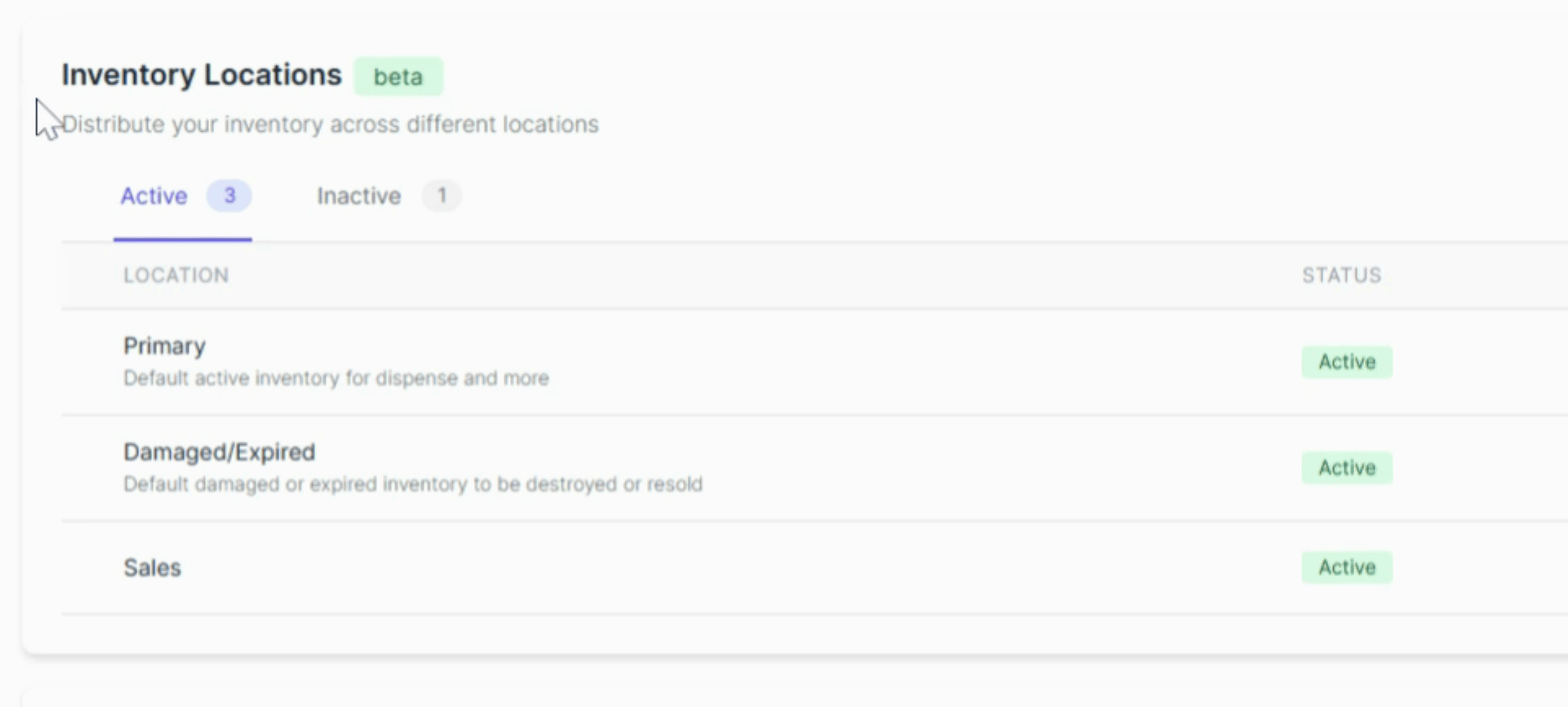This screenshot has width=1568, height=707.
Task: Click the count badge showing 3
Action: 229,196
